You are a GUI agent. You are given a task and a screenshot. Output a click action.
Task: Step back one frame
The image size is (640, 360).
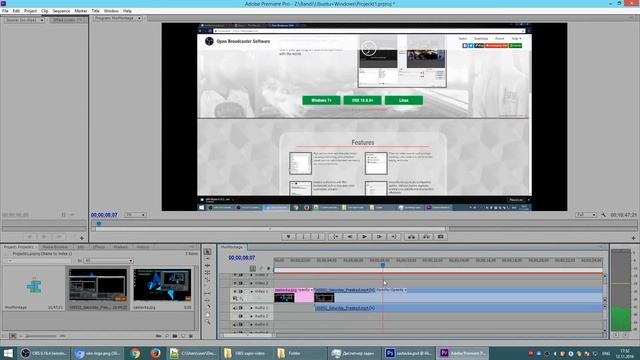click(350, 237)
